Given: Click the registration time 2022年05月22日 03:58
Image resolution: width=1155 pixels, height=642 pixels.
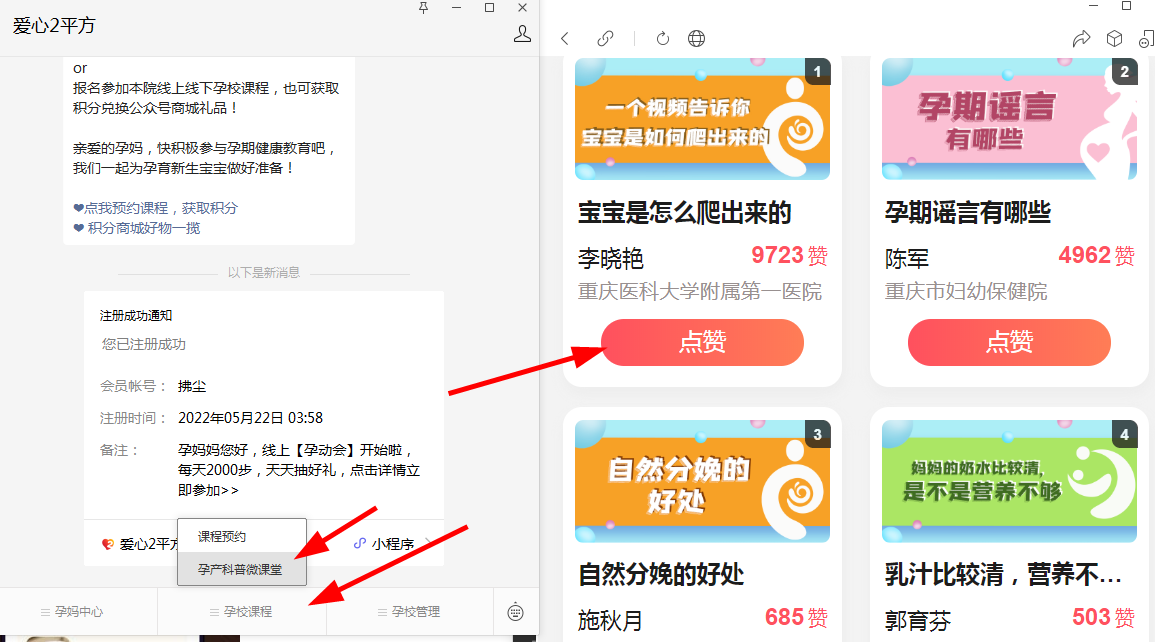Looking at the screenshot, I should coord(250,418).
